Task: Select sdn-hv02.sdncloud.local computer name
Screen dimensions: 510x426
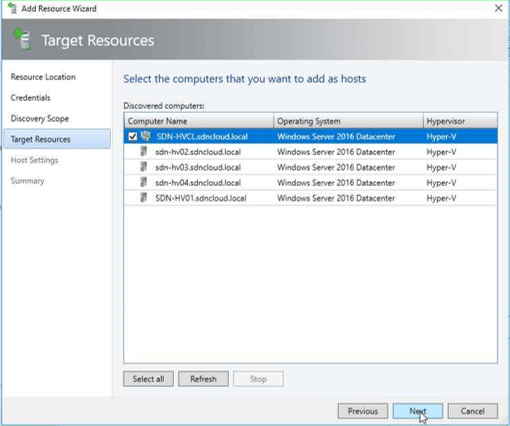Action: [x=198, y=152]
